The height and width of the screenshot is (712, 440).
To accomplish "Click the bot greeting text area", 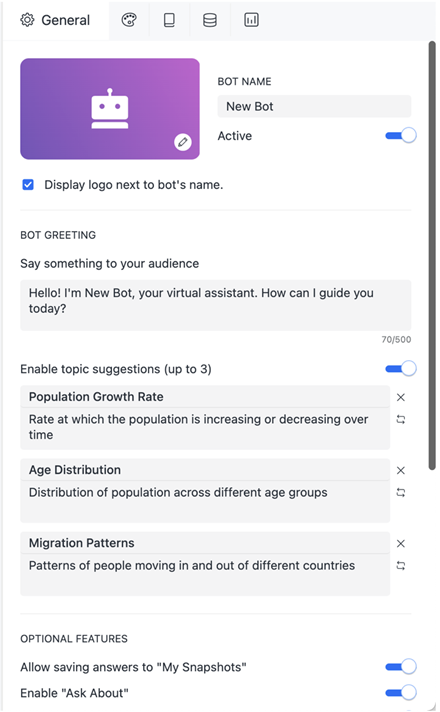I will tap(216, 305).
